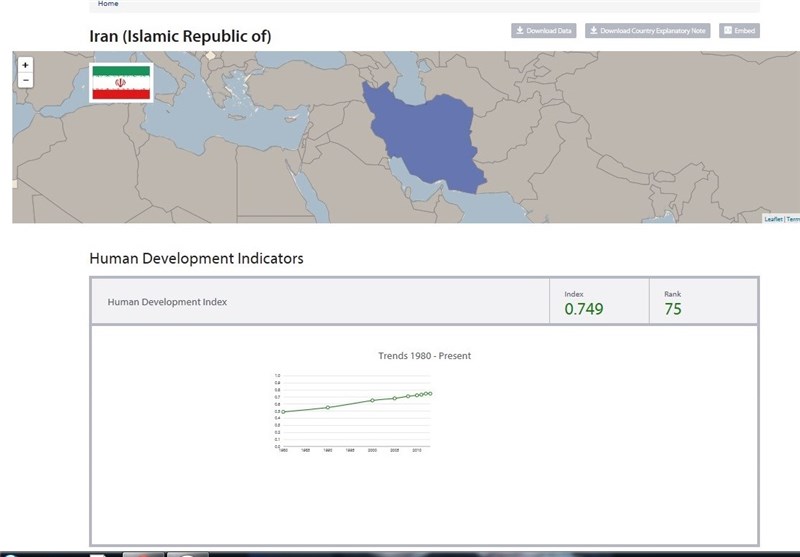
Task: Click the Index value 0.749
Action: tap(584, 309)
